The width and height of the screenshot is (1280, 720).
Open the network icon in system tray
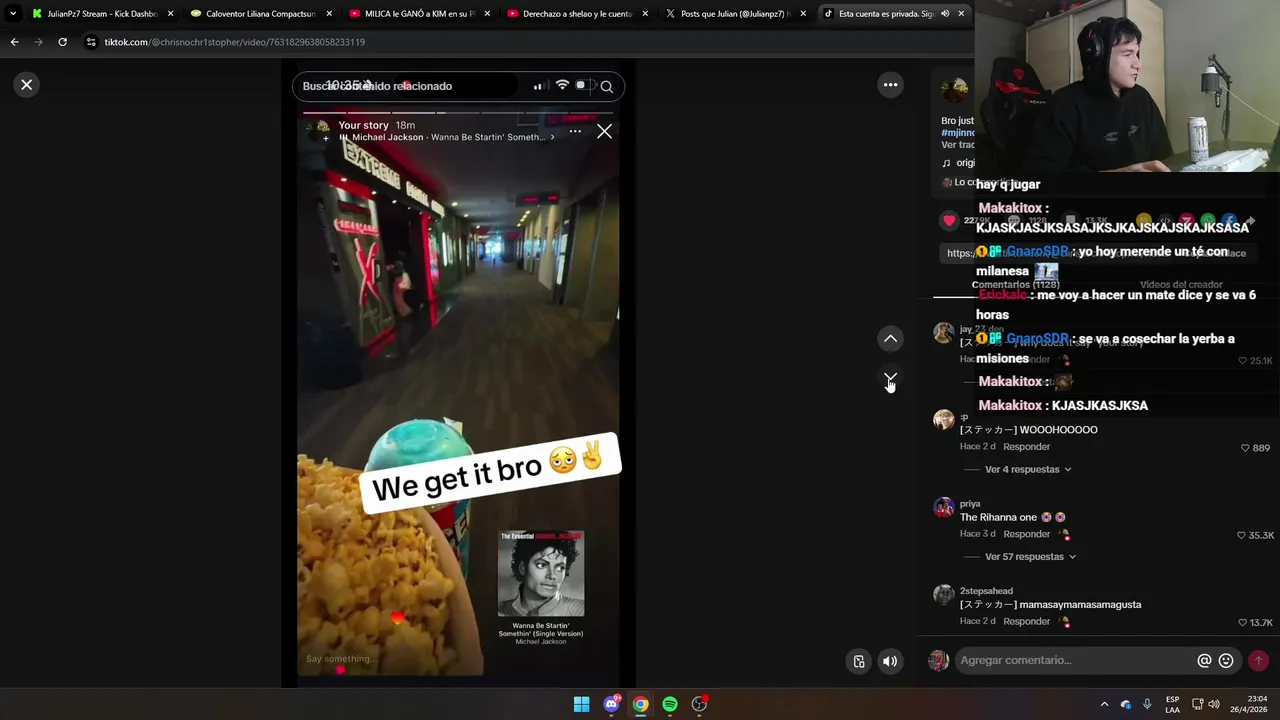click(1197, 704)
